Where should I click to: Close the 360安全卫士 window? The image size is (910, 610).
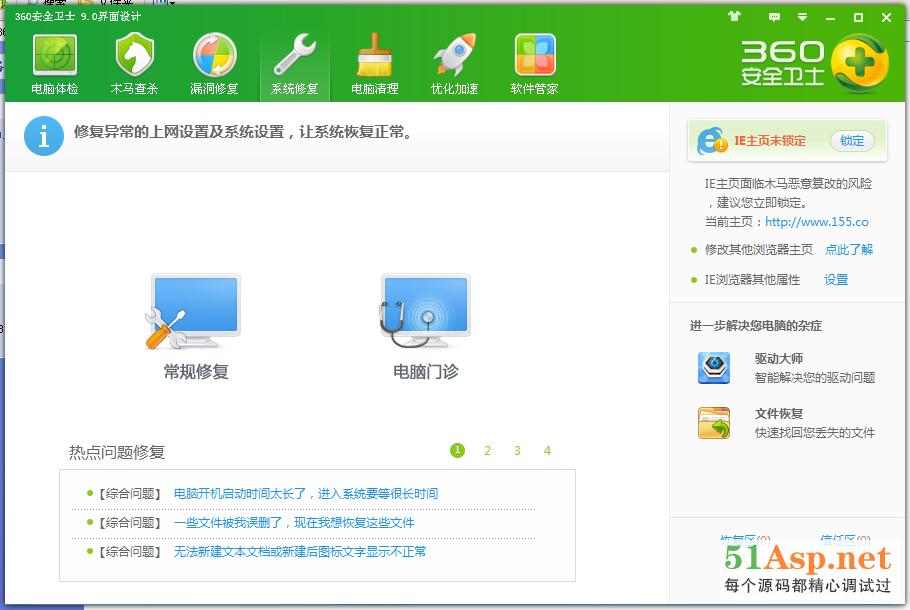point(886,17)
